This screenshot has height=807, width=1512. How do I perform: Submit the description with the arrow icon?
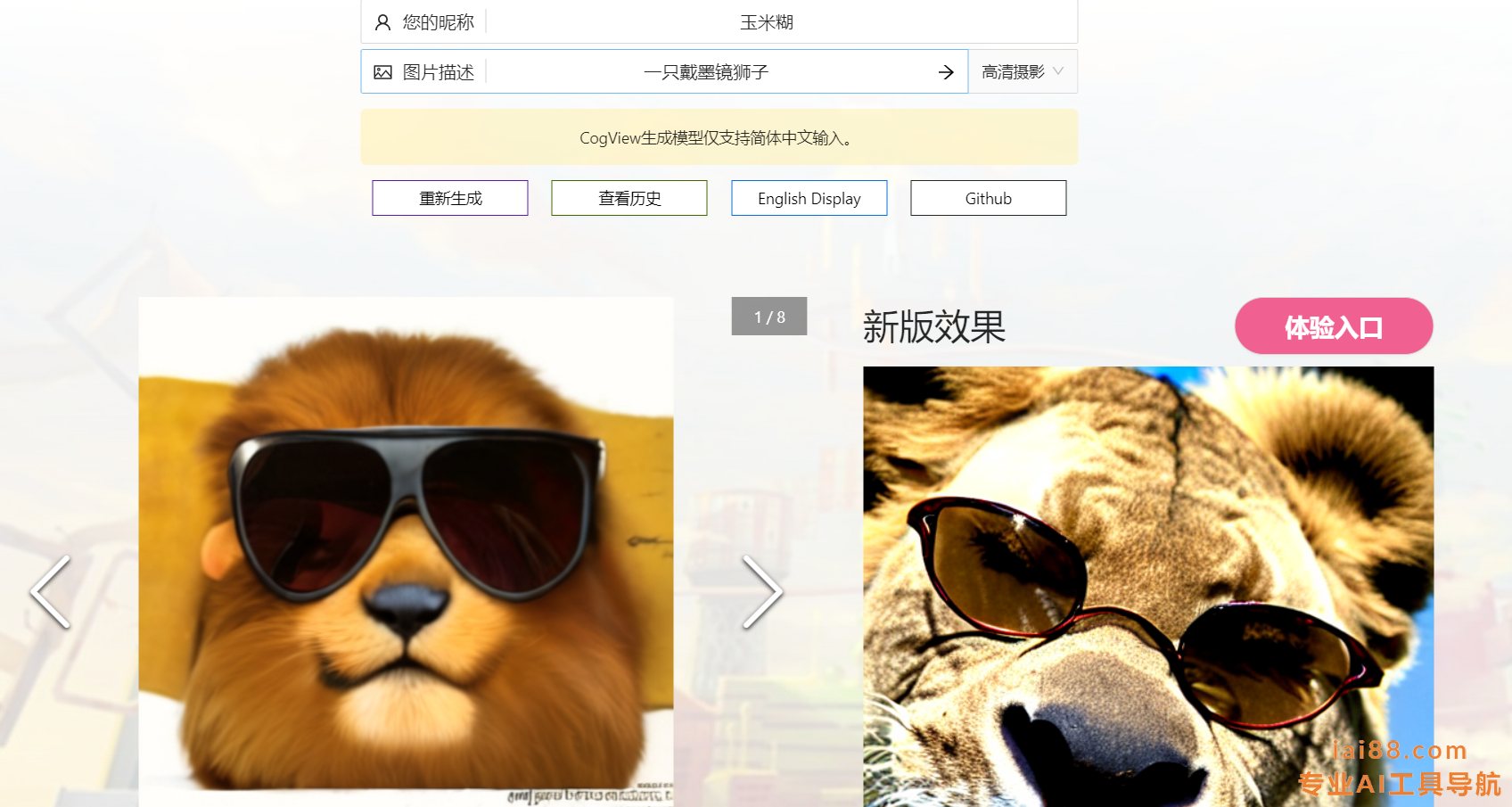946,72
